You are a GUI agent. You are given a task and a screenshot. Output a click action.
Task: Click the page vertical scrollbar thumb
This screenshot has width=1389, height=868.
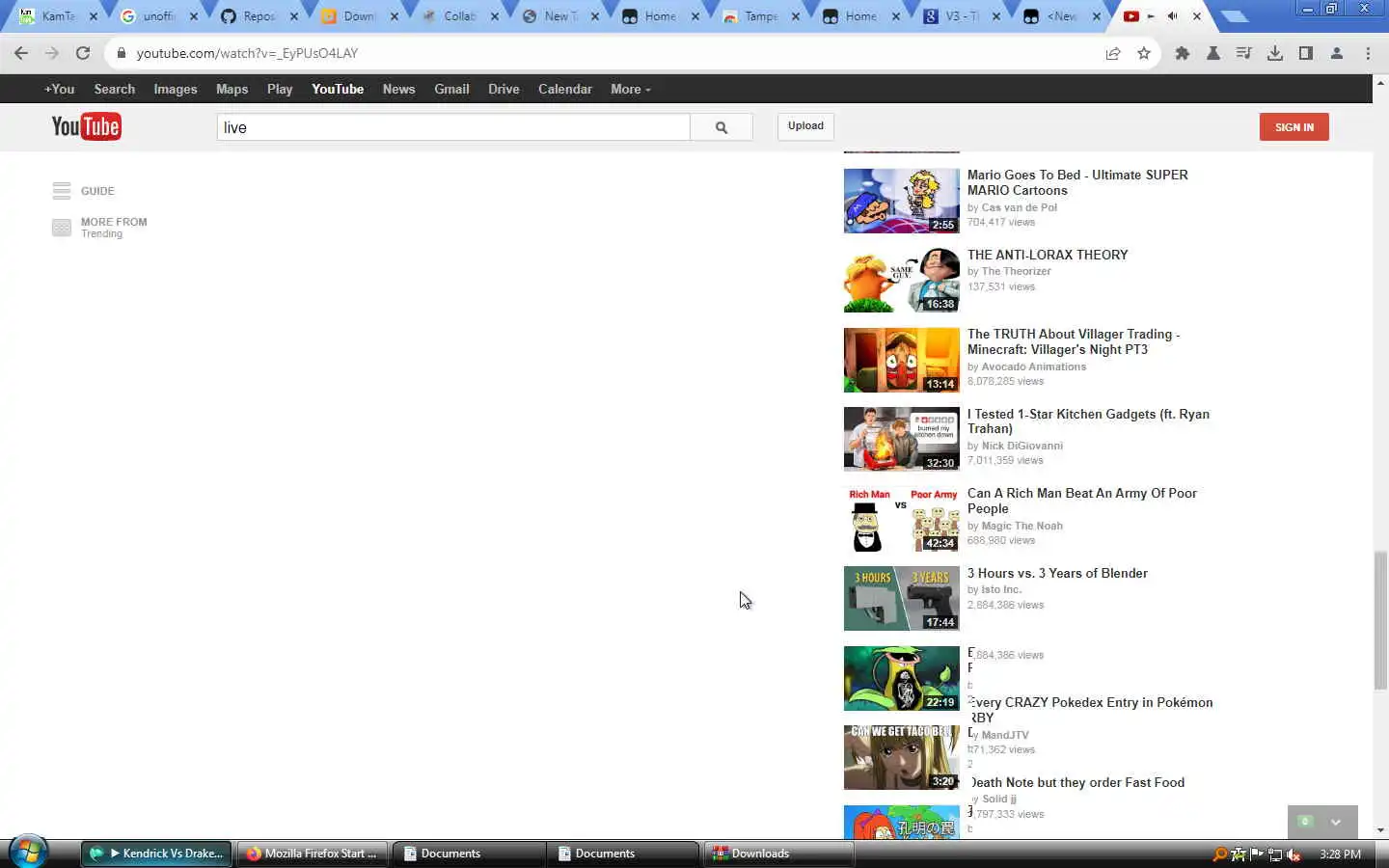[x=1380, y=620]
